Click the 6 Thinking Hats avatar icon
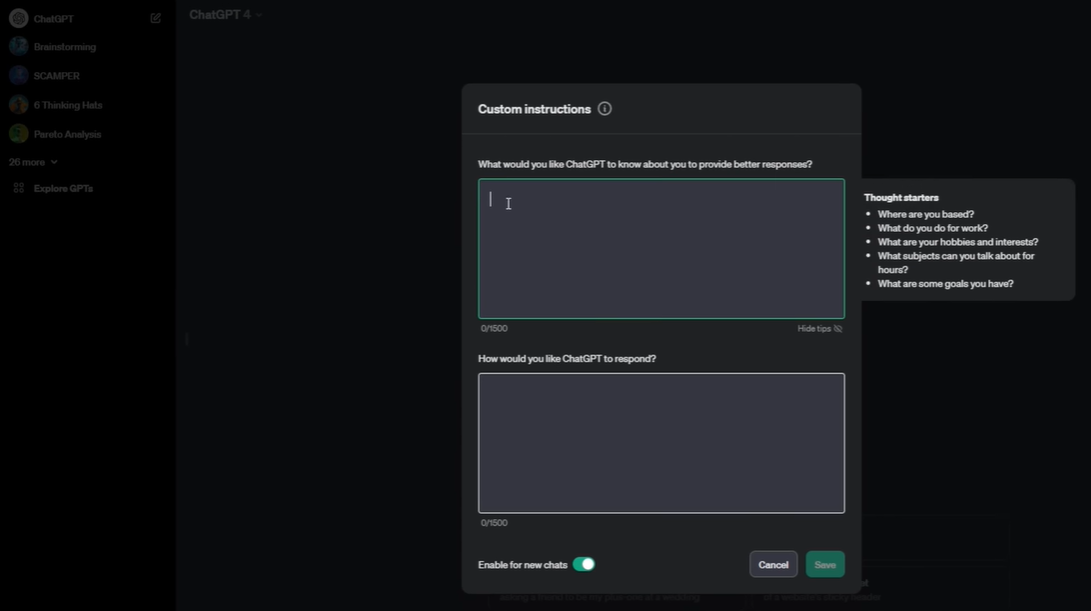This screenshot has width=1091, height=611. click(x=19, y=104)
